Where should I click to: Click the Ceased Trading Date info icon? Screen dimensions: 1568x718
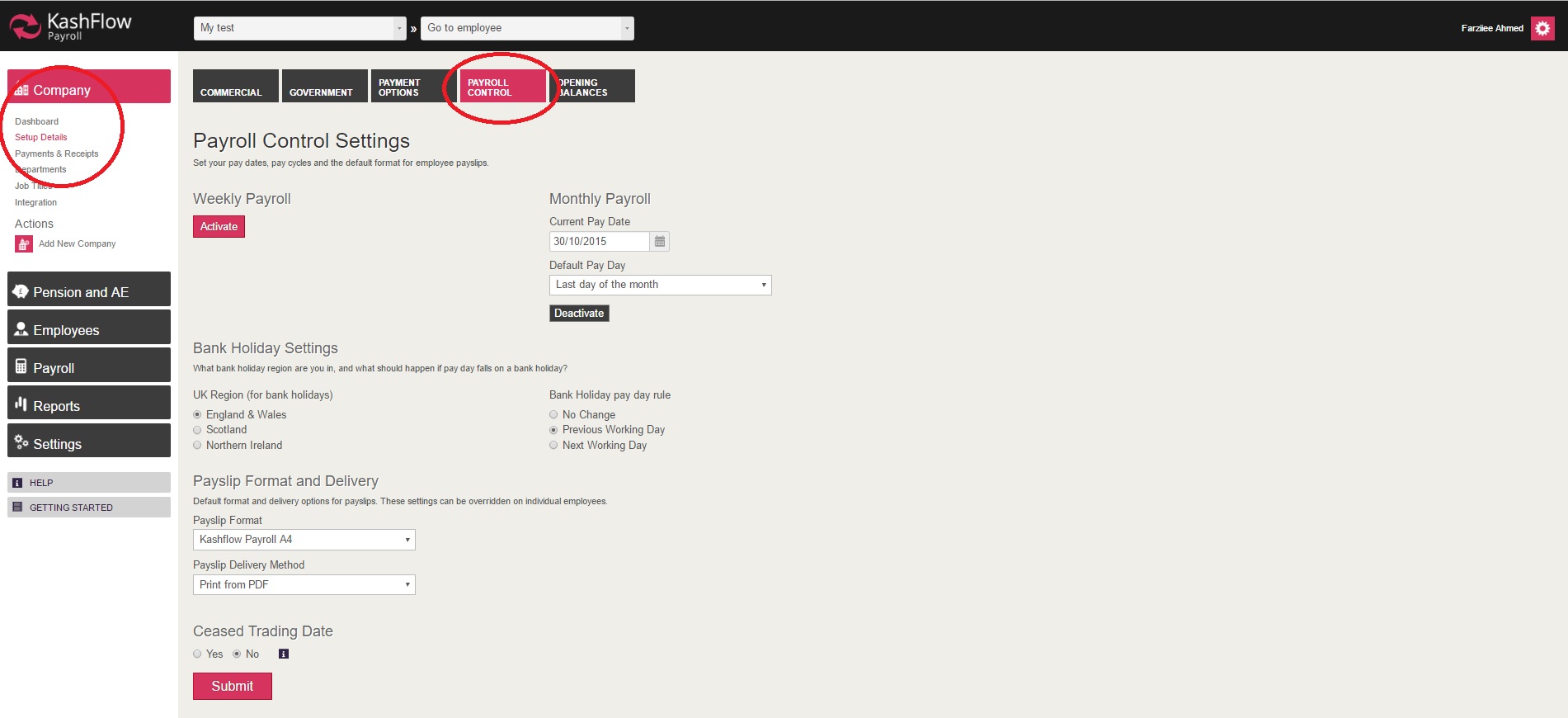283,654
